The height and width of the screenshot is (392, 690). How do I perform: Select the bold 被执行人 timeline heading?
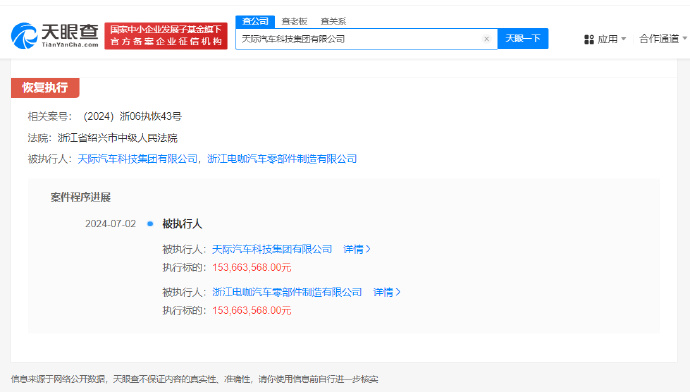[182, 224]
